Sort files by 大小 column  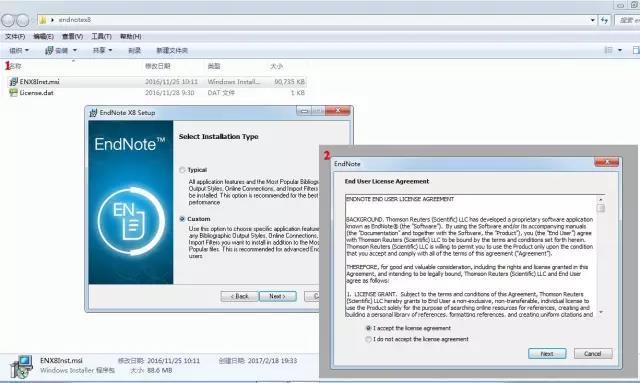(x=276, y=66)
